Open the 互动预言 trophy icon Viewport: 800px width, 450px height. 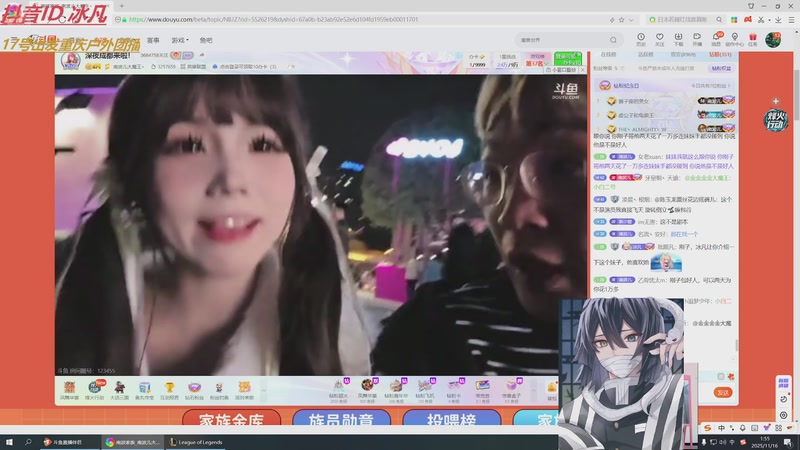coord(169,391)
